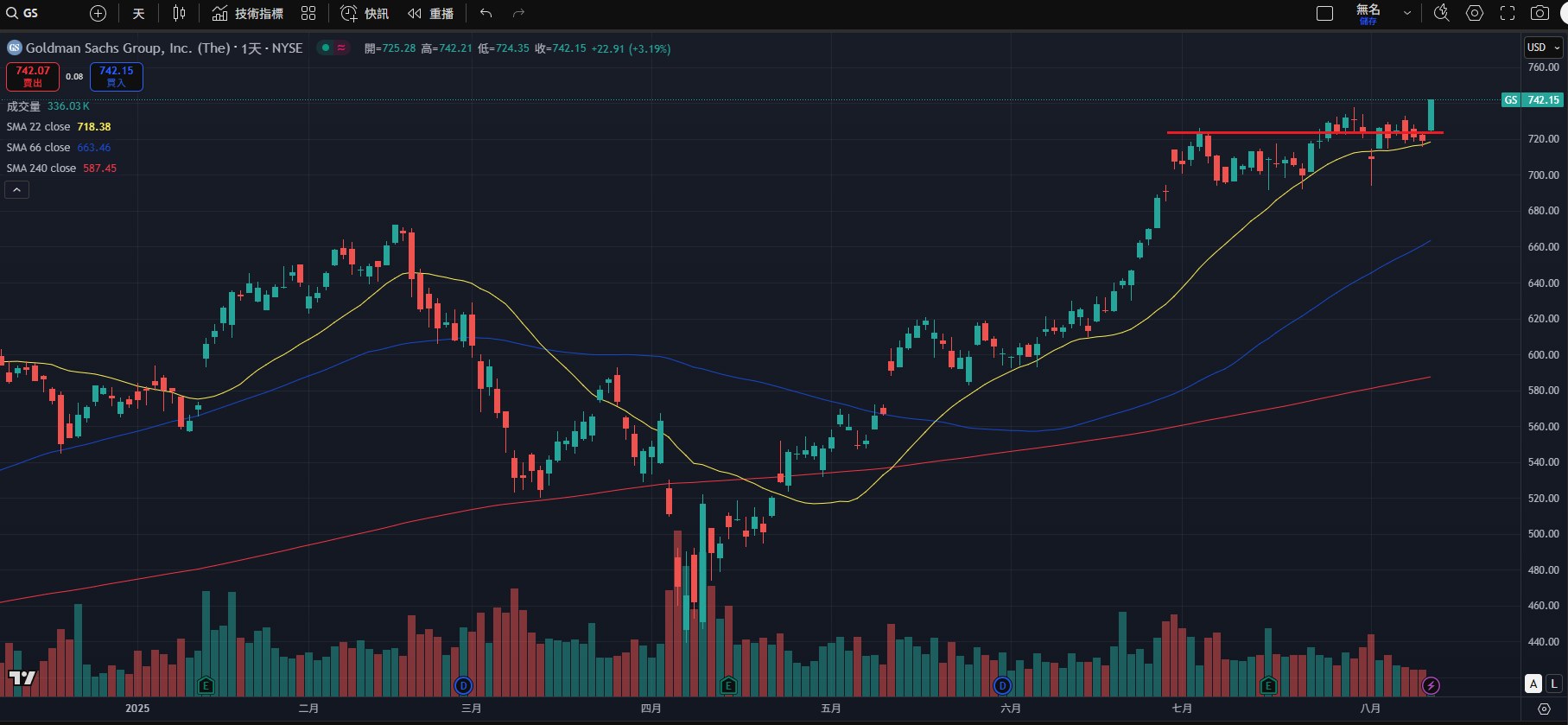Toggle auto scale A button
This screenshot has width=1568, height=725.
coord(1533,684)
